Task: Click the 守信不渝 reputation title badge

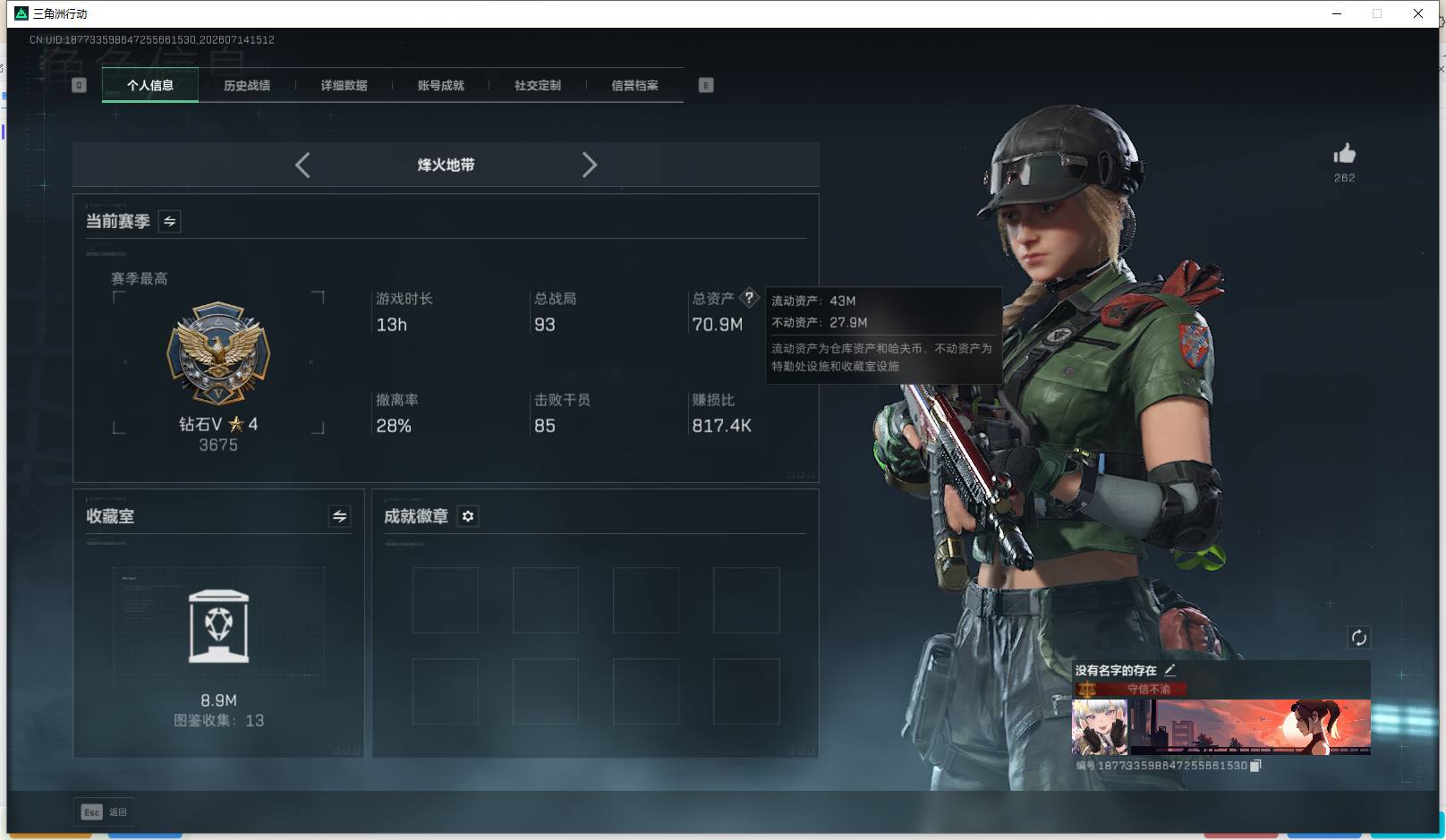Action: (x=1132, y=689)
